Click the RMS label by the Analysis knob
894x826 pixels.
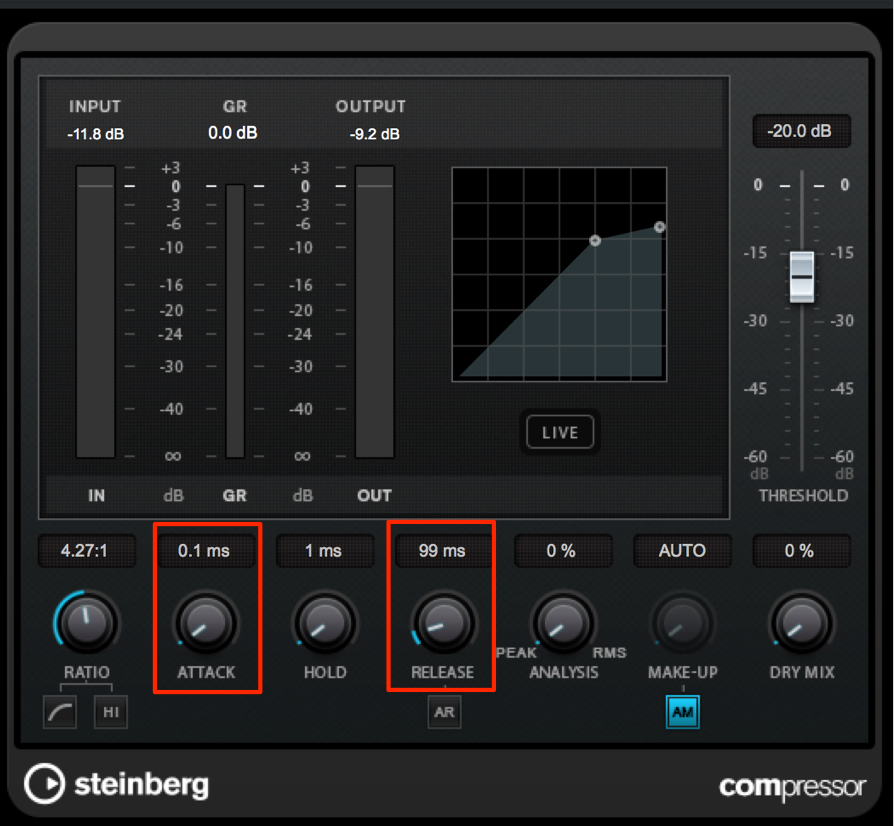point(609,653)
